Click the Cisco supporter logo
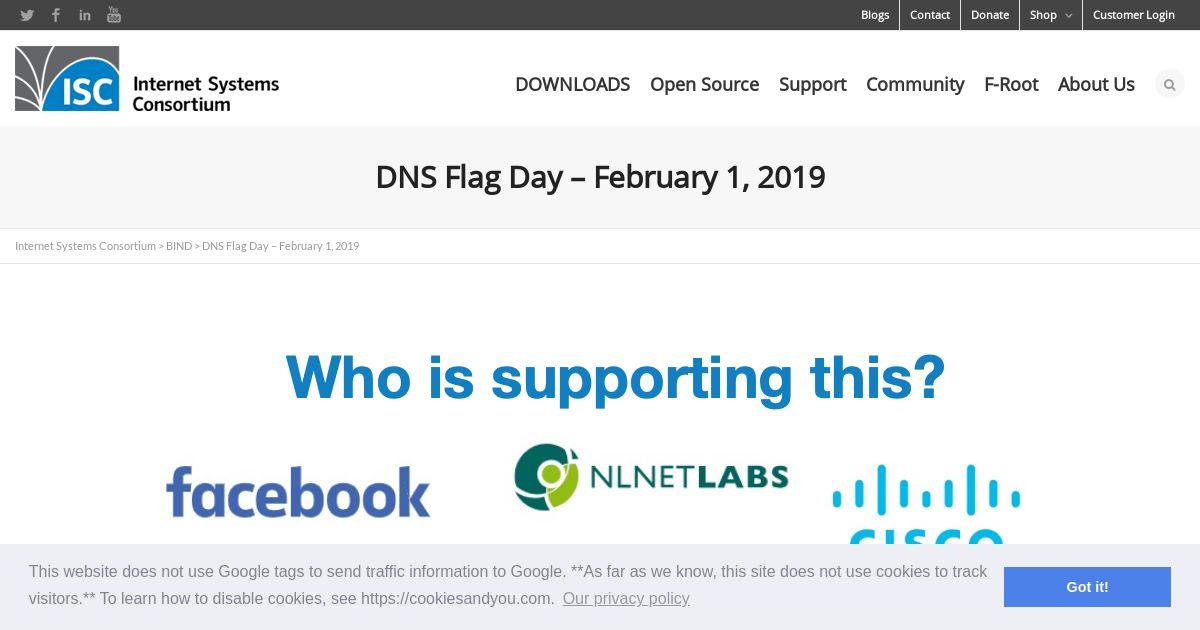 tap(926, 504)
